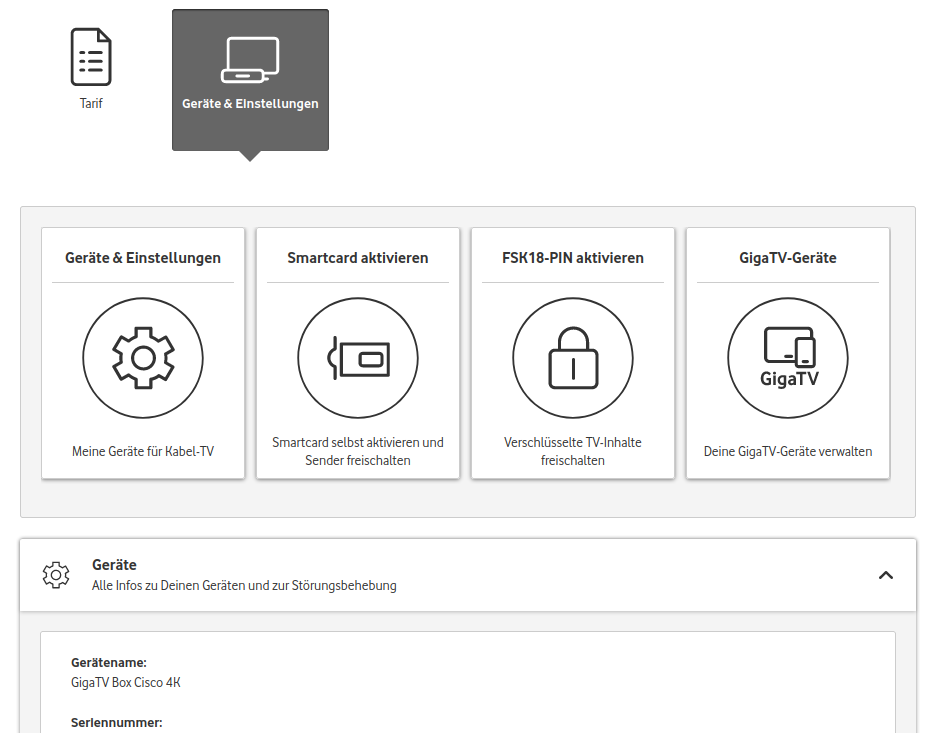
Task: Click 'Meine Geräte für Kabel-TV' text
Action: pyautogui.click(x=143, y=451)
